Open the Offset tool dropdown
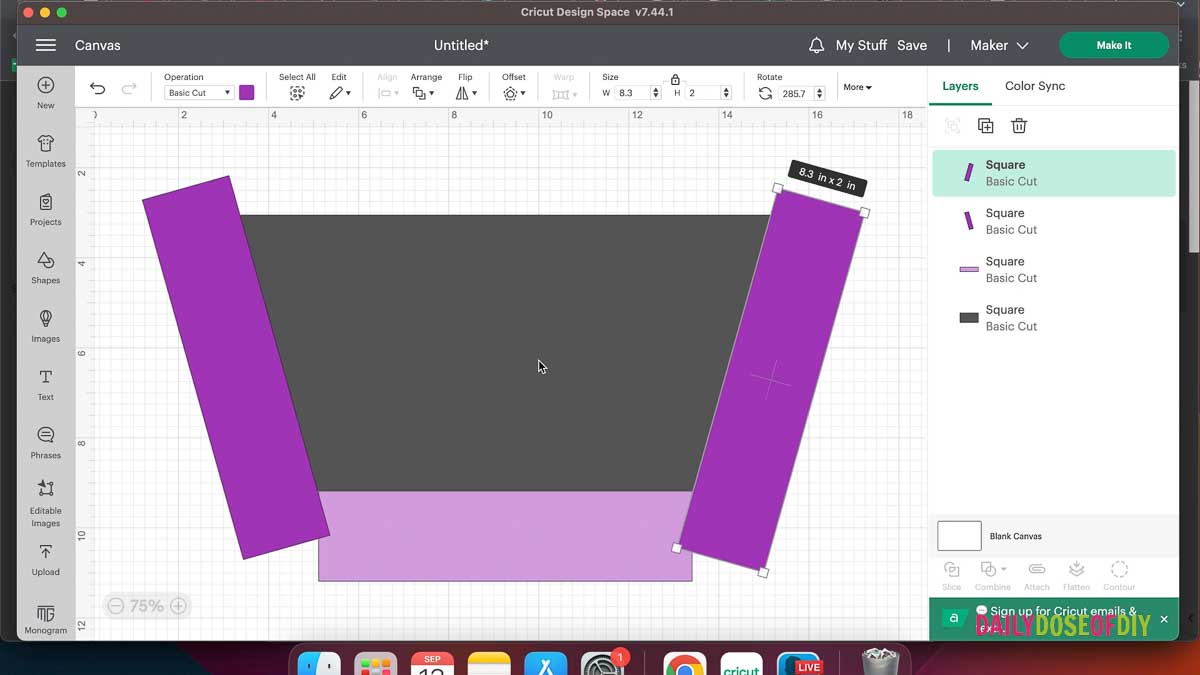The image size is (1200, 675). (514, 93)
